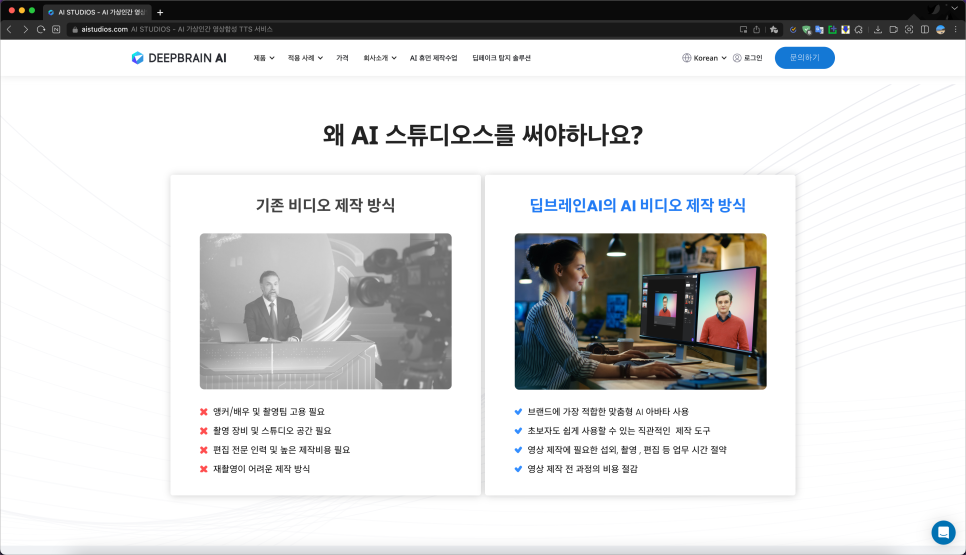This screenshot has height=555, width=966.
Task: Click the heading 왜 AI 스튜디오스를 써야하나요?
Action: 483,135
